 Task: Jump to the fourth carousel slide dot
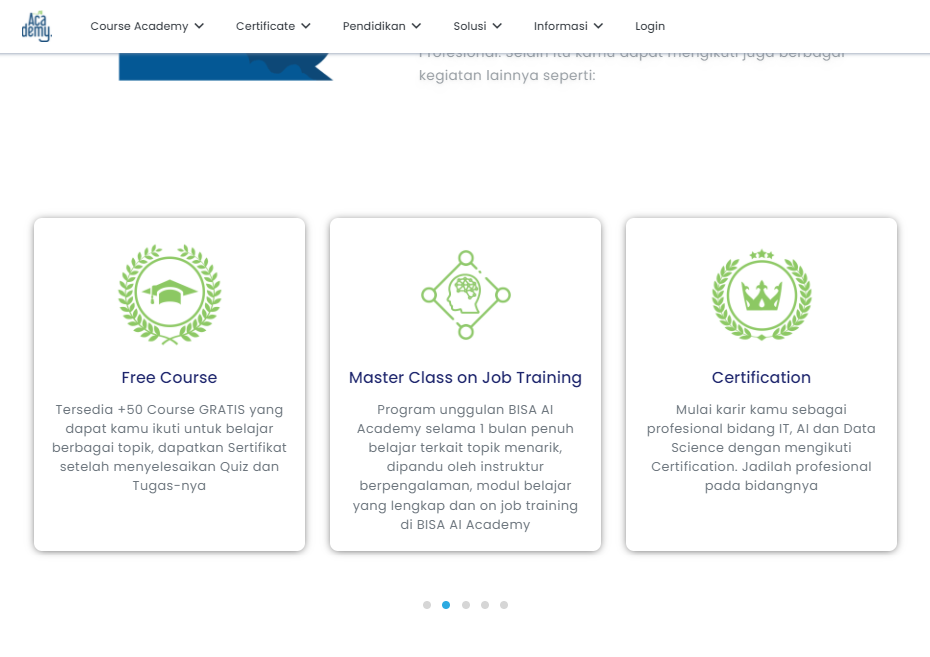click(485, 605)
